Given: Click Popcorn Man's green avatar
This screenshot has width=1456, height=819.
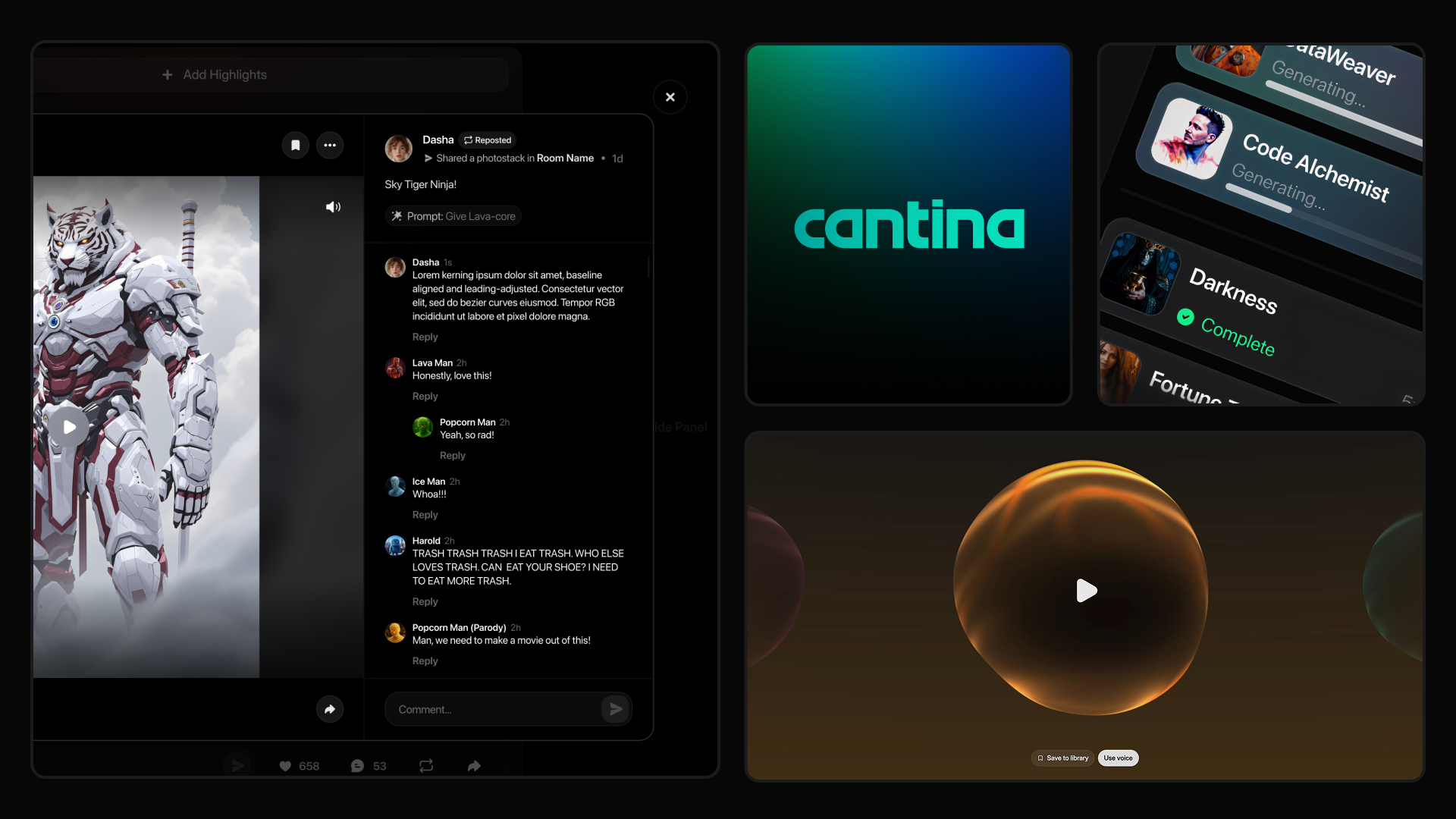Looking at the screenshot, I should tap(422, 427).
